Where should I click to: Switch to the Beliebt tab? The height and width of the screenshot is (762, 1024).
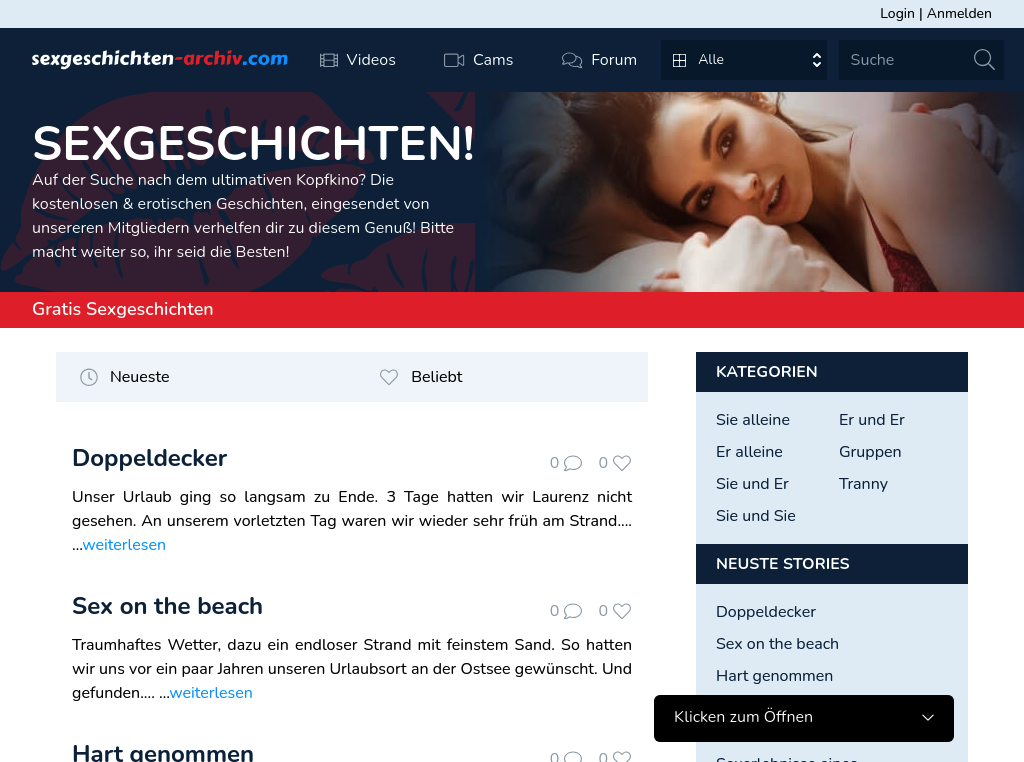436,377
